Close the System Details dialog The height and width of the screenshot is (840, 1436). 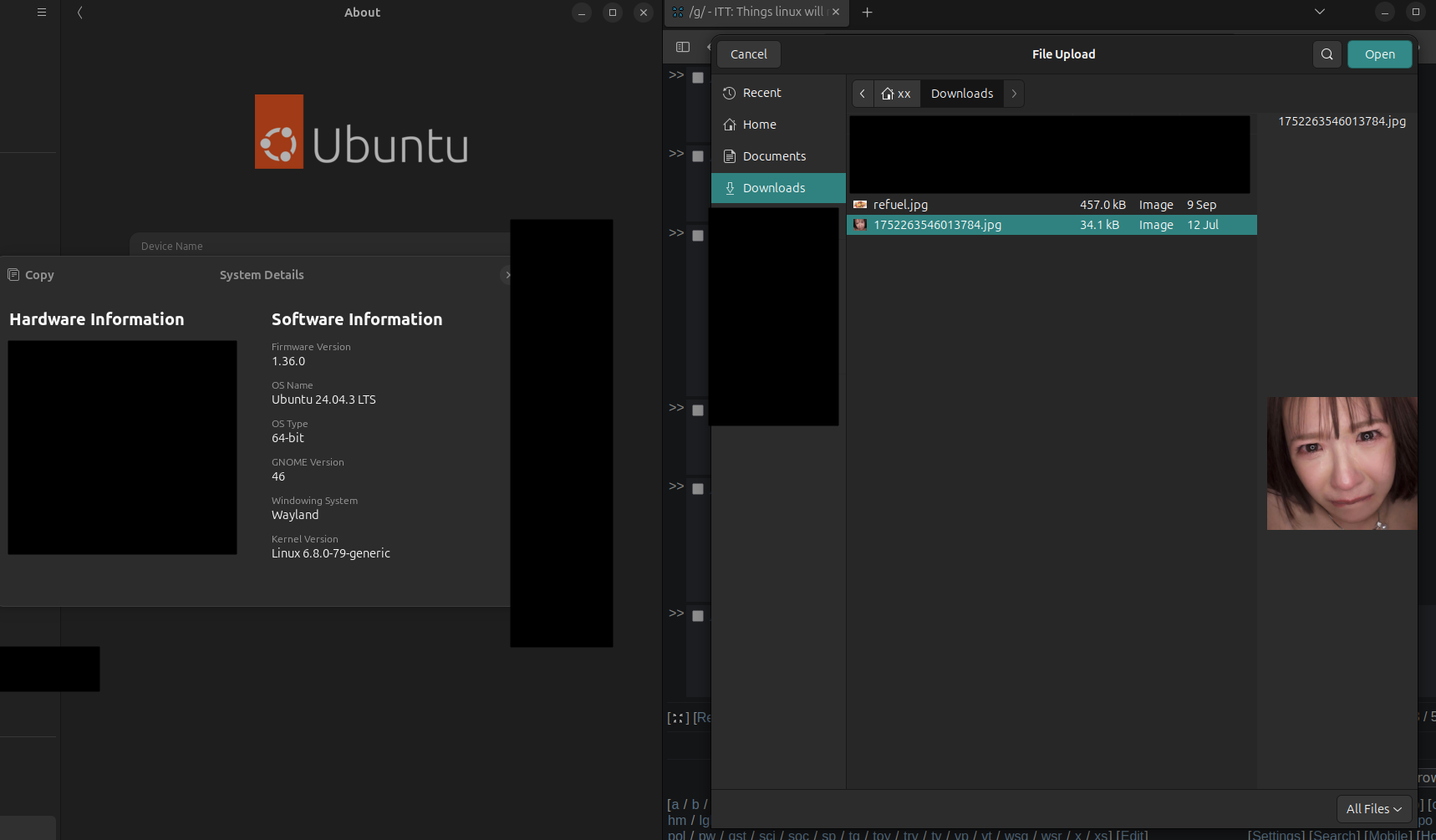point(506,275)
